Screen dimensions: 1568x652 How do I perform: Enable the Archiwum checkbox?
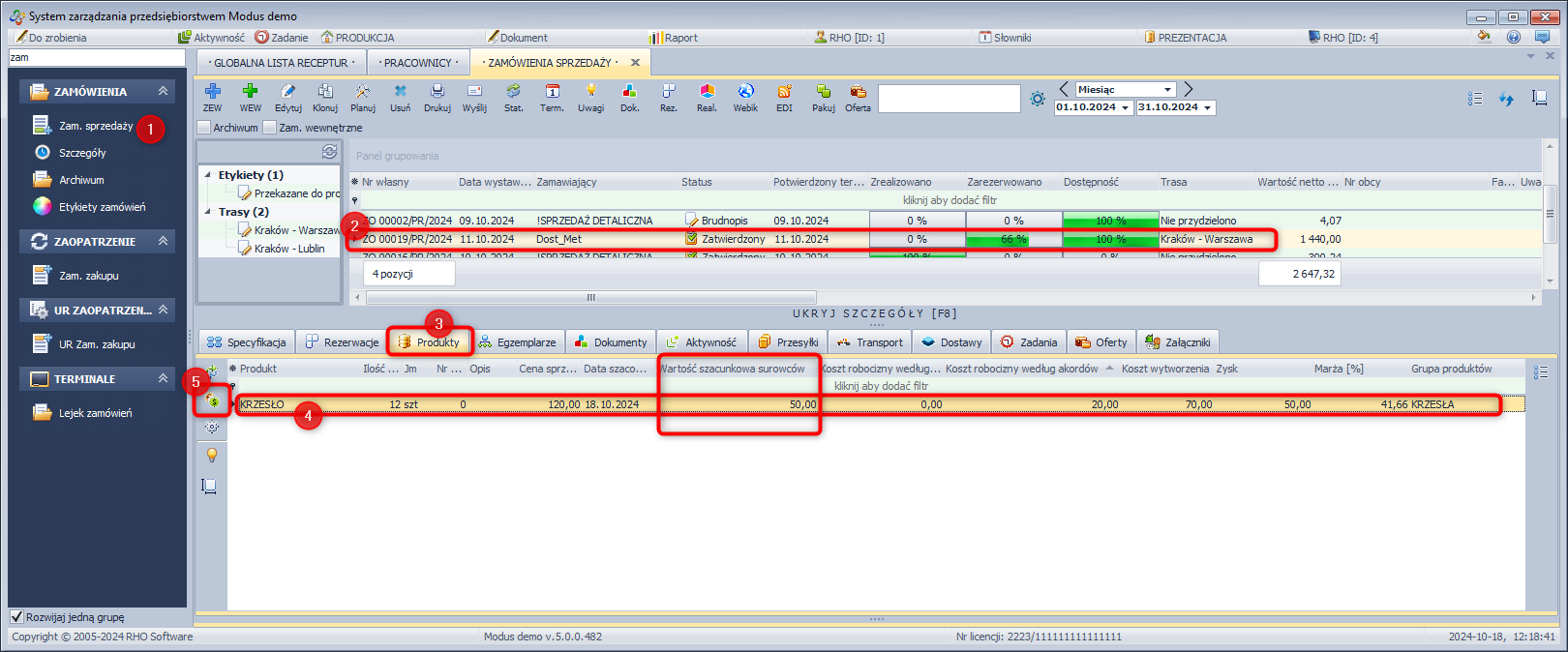204,128
